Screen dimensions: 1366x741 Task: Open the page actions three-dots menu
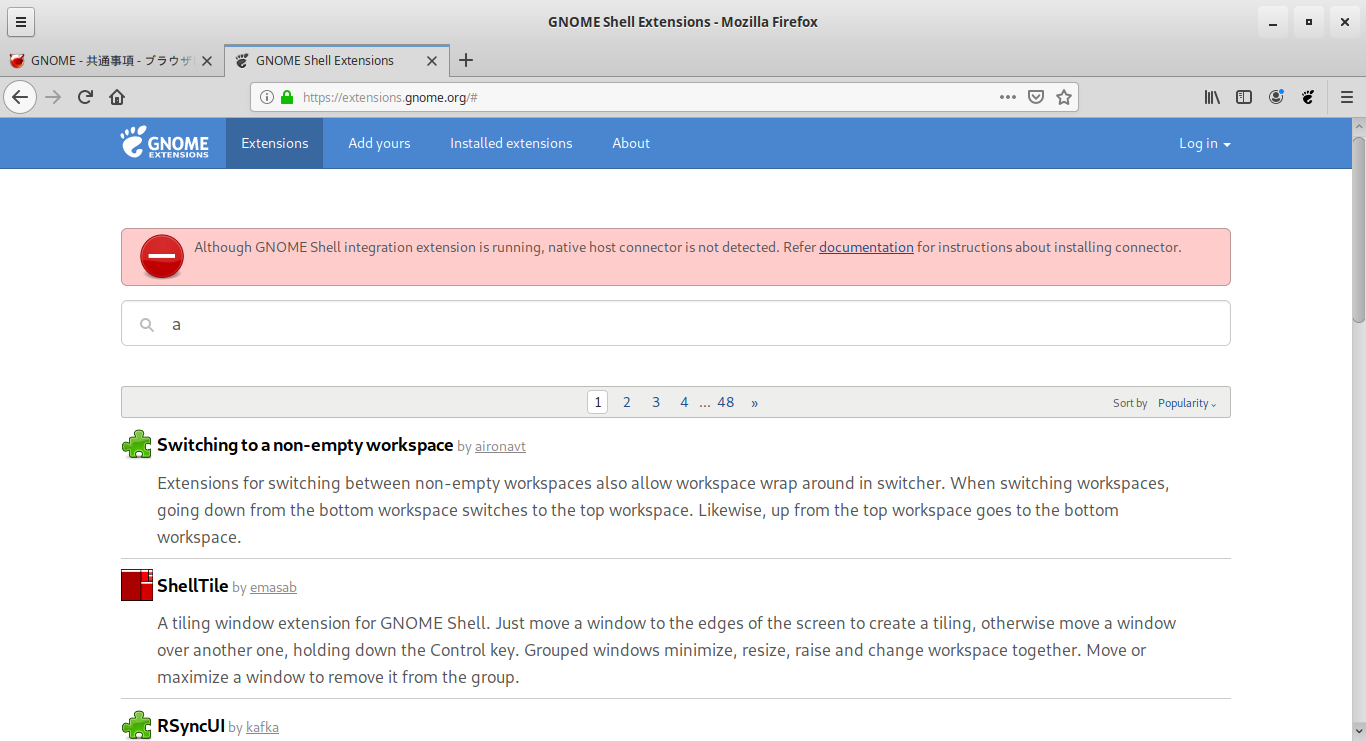pyautogui.click(x=1007, y=97)
